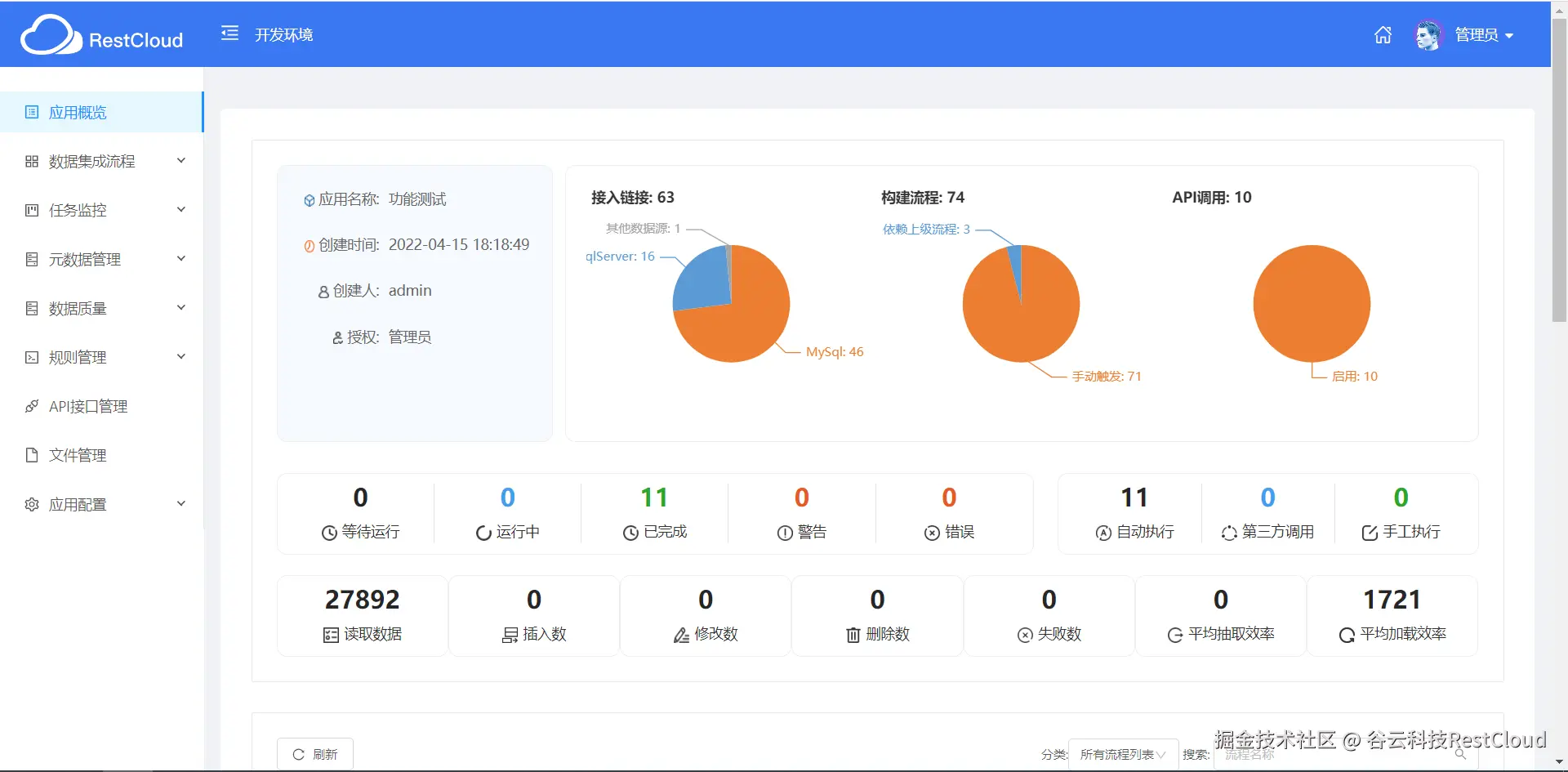This screenshot has height=772, width=1568.
Task: Click the 警告 exclamation icon
Action: tap(785, 533)
